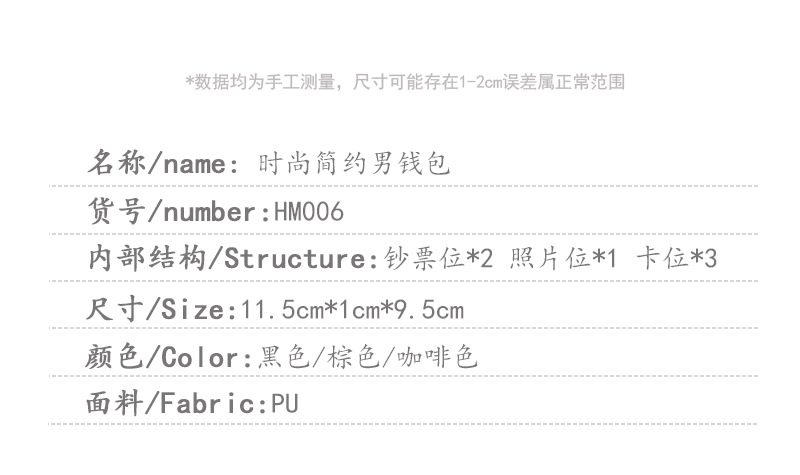Click the 1-2cm text in the note
Image resolution: width=800 pixels, height=475 pixels.
click(x=483, y=82)
